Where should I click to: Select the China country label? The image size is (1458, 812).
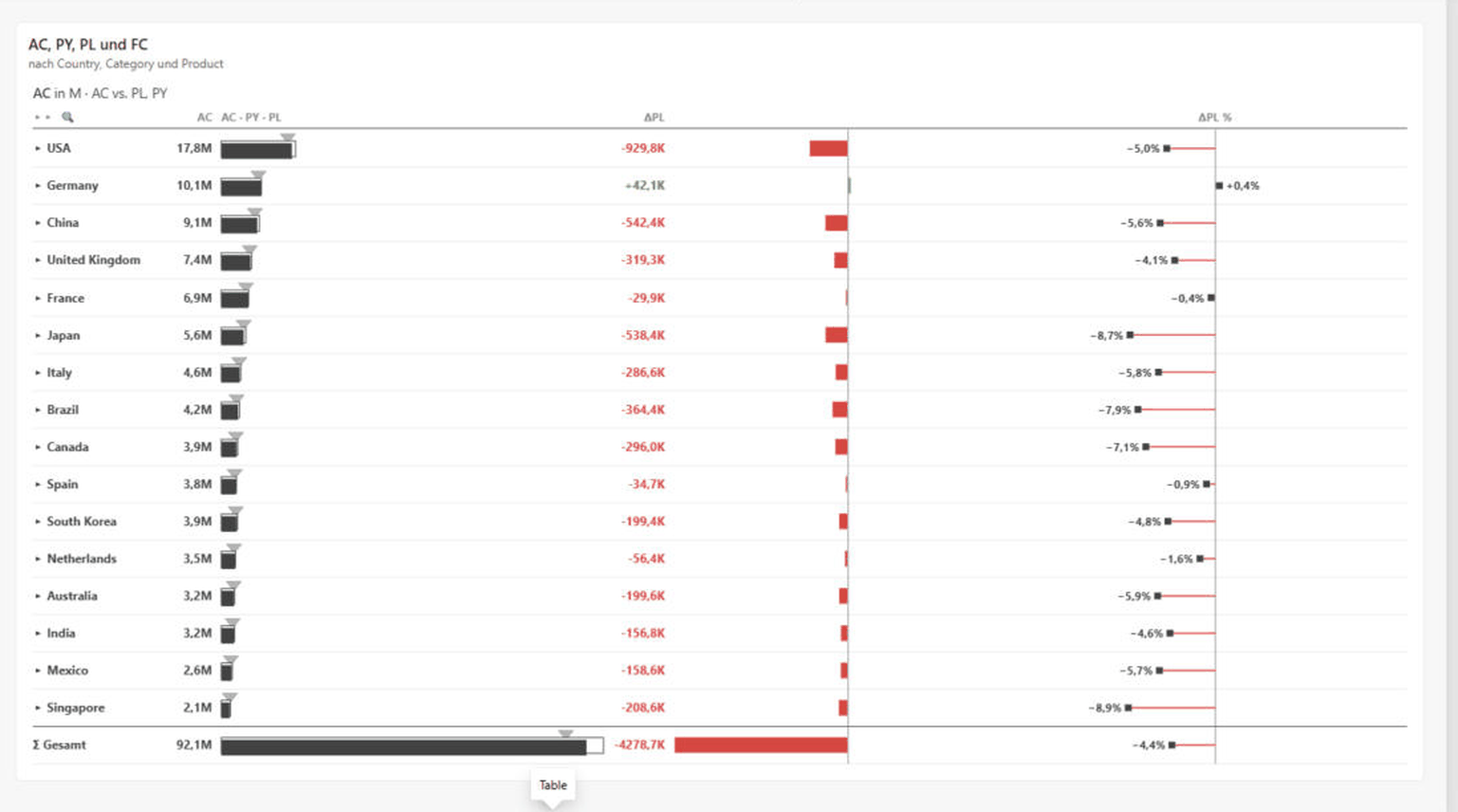point(63,223)
